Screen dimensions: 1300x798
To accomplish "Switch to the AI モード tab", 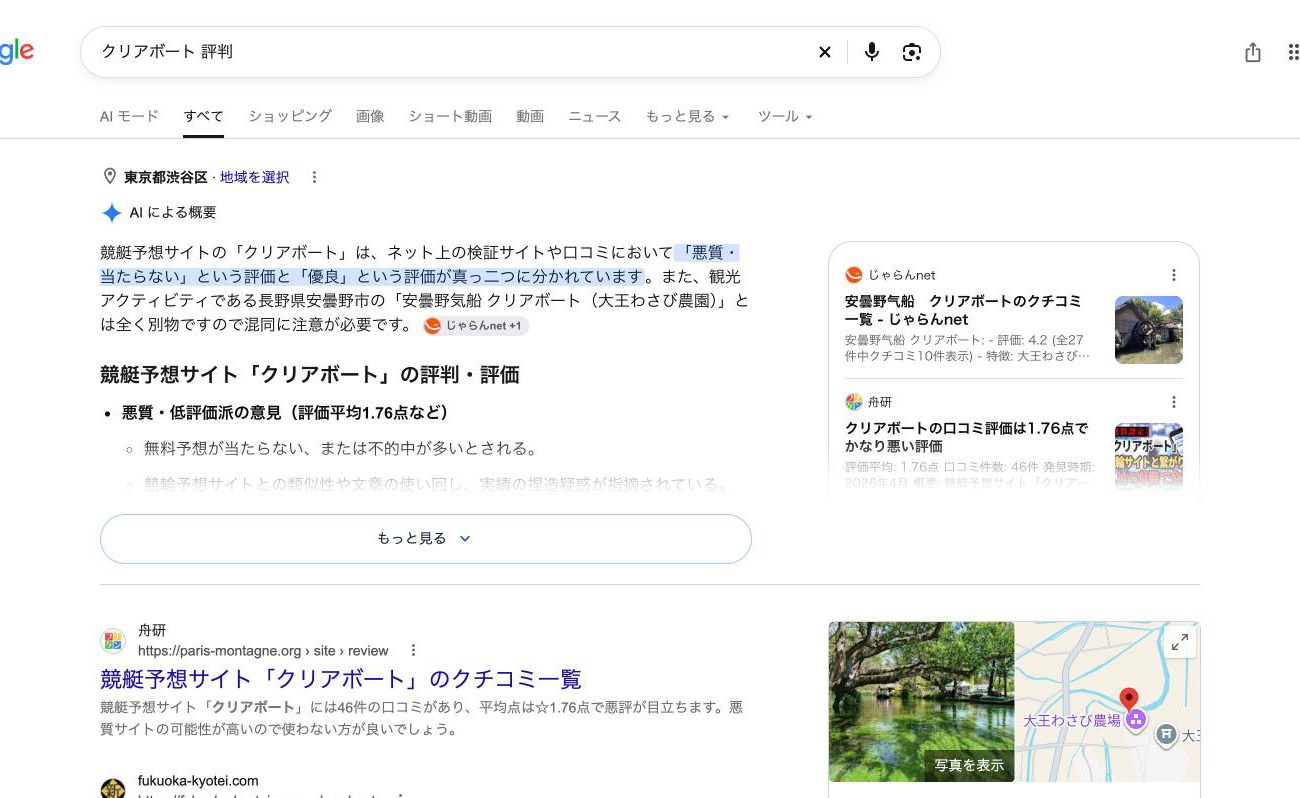I will 129,117.
